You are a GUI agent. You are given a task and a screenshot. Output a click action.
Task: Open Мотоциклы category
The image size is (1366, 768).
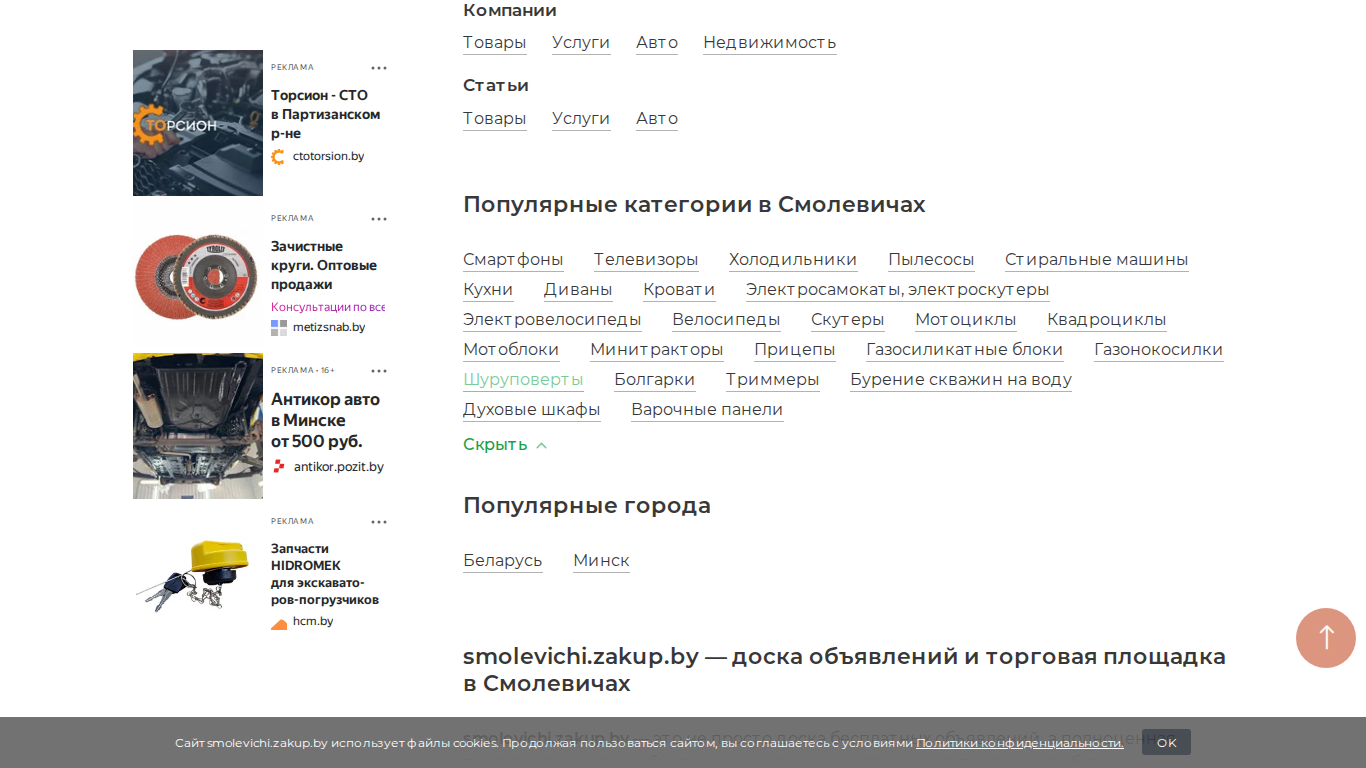point(966,320)
